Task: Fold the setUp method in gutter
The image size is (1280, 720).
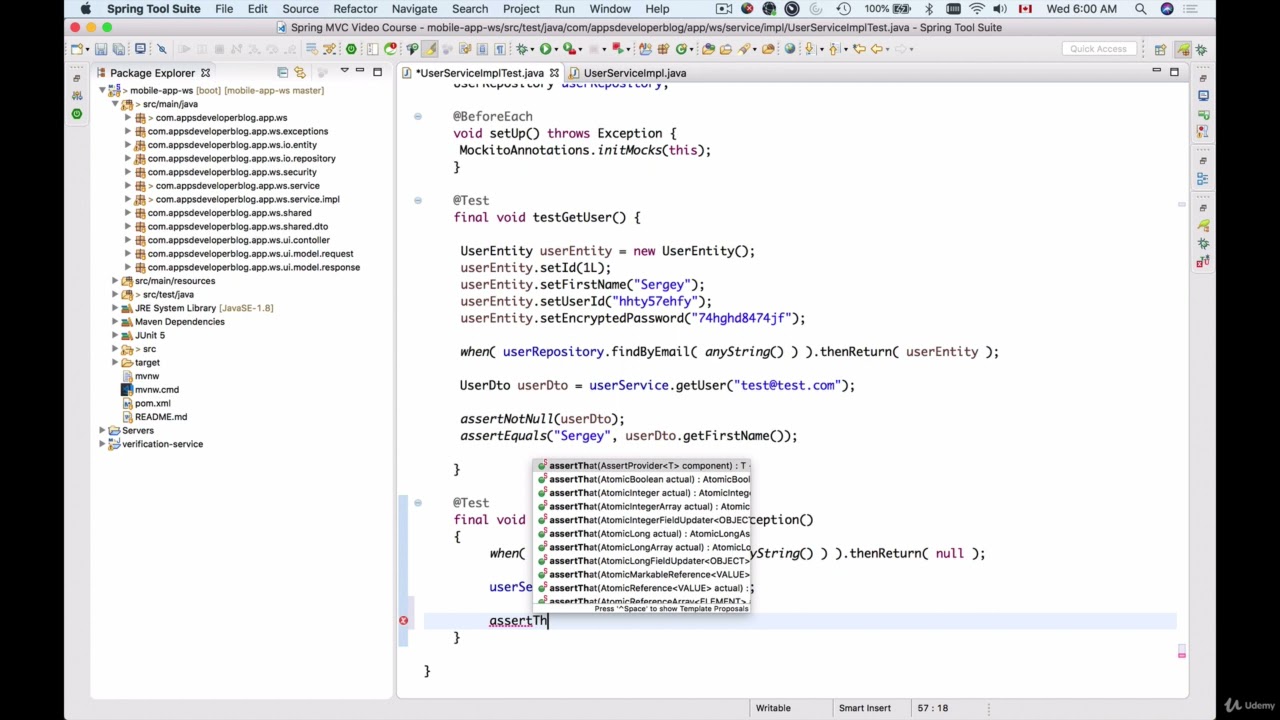Action: [418, 116]
